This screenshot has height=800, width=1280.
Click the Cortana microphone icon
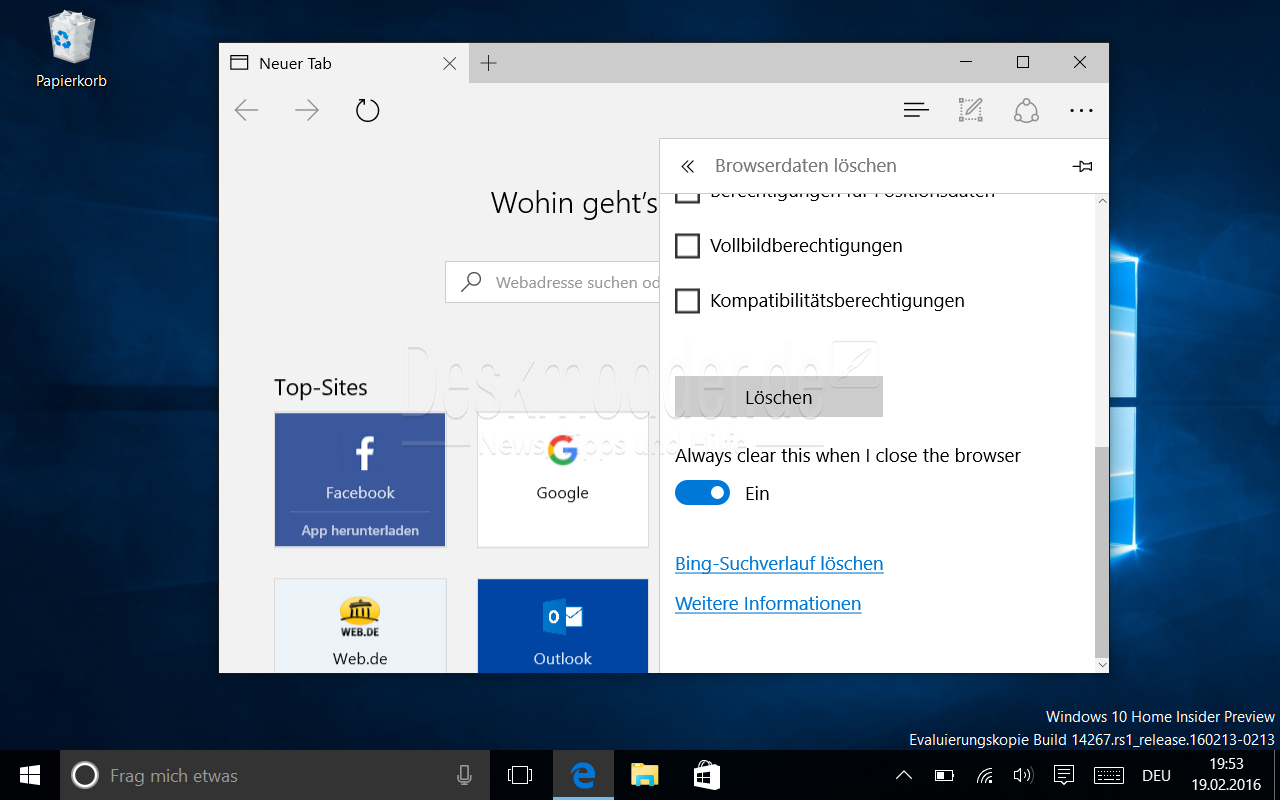pyautogui.click(x=464, y=775)
